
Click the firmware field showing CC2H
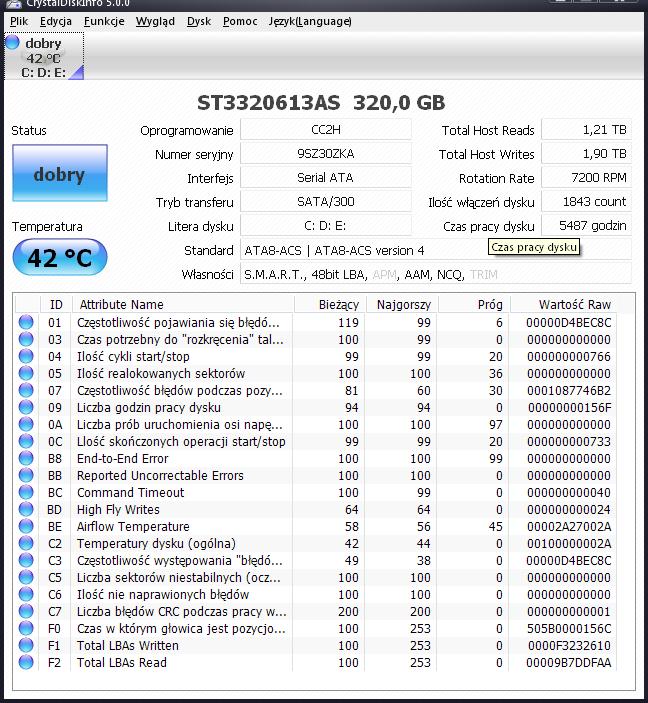(326, 130)
